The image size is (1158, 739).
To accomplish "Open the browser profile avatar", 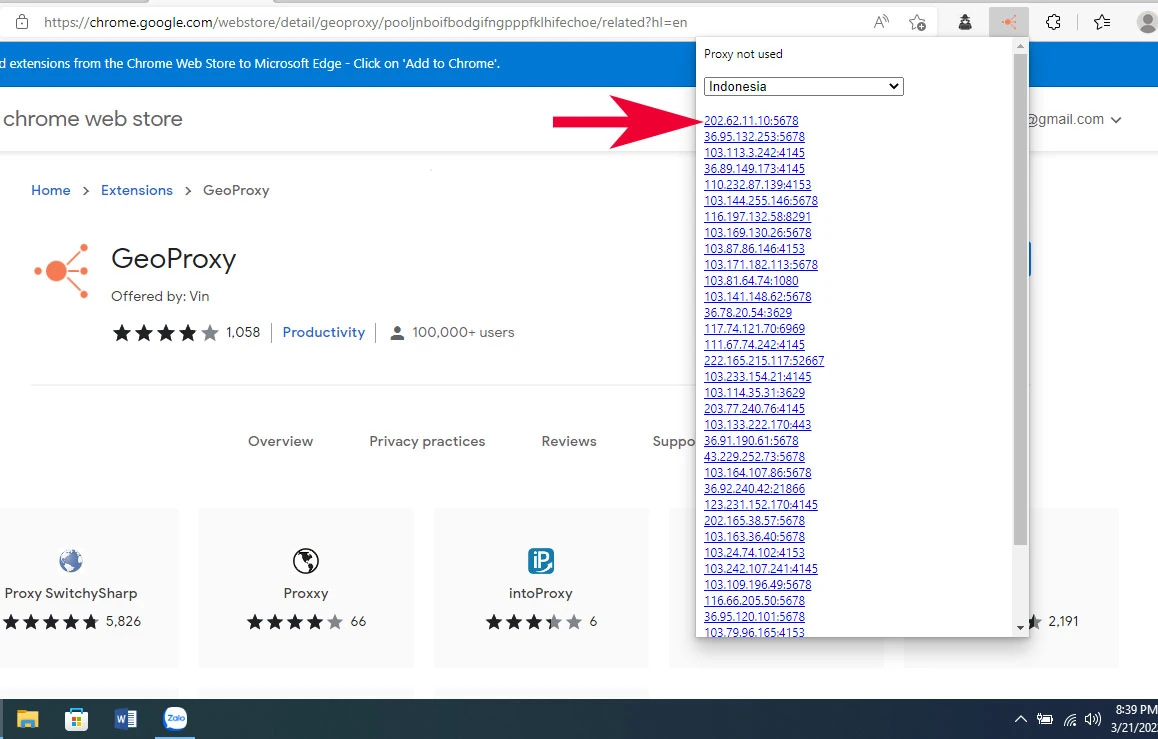I will [1147, 22].
